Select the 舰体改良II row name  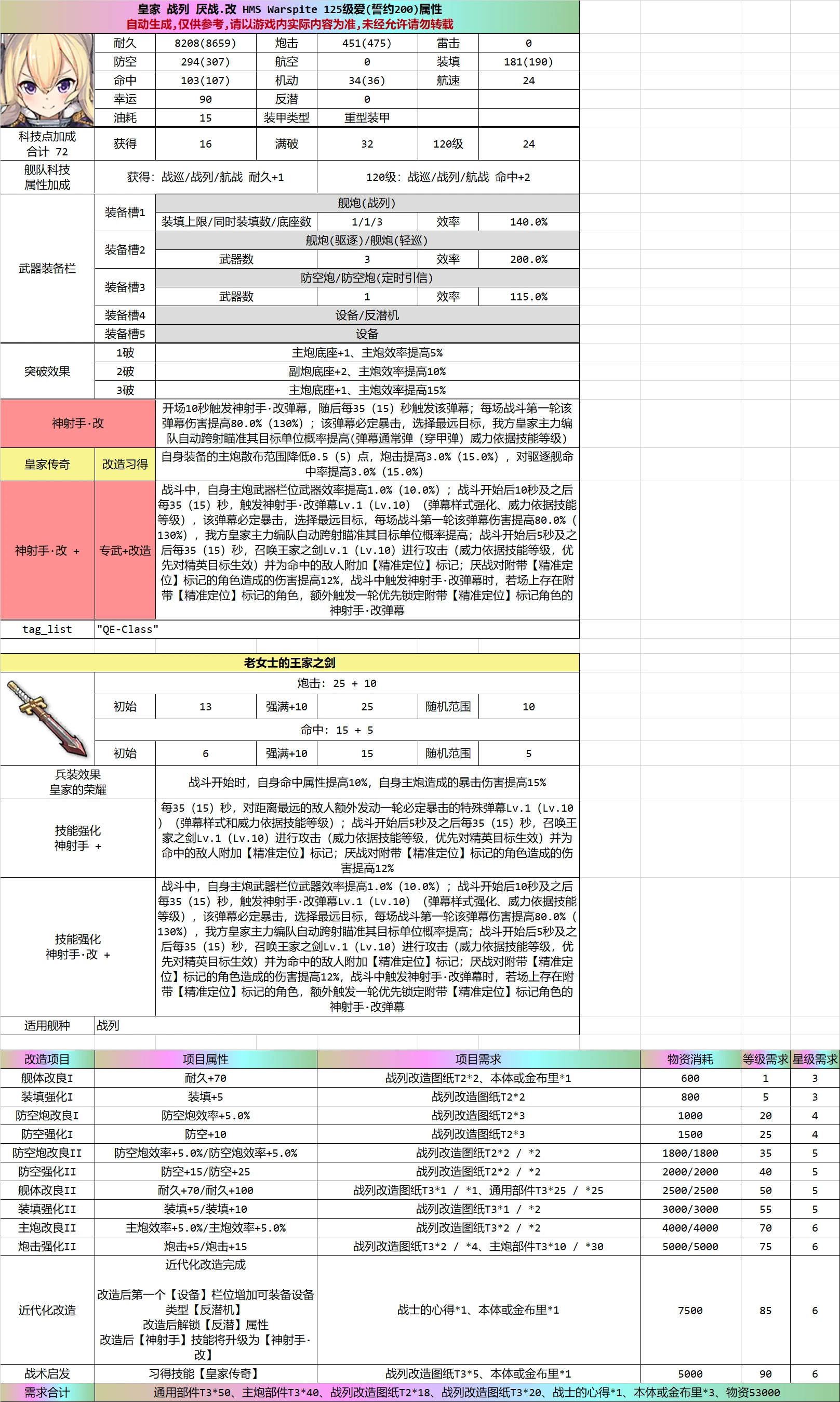click(x=47, y=1190)
